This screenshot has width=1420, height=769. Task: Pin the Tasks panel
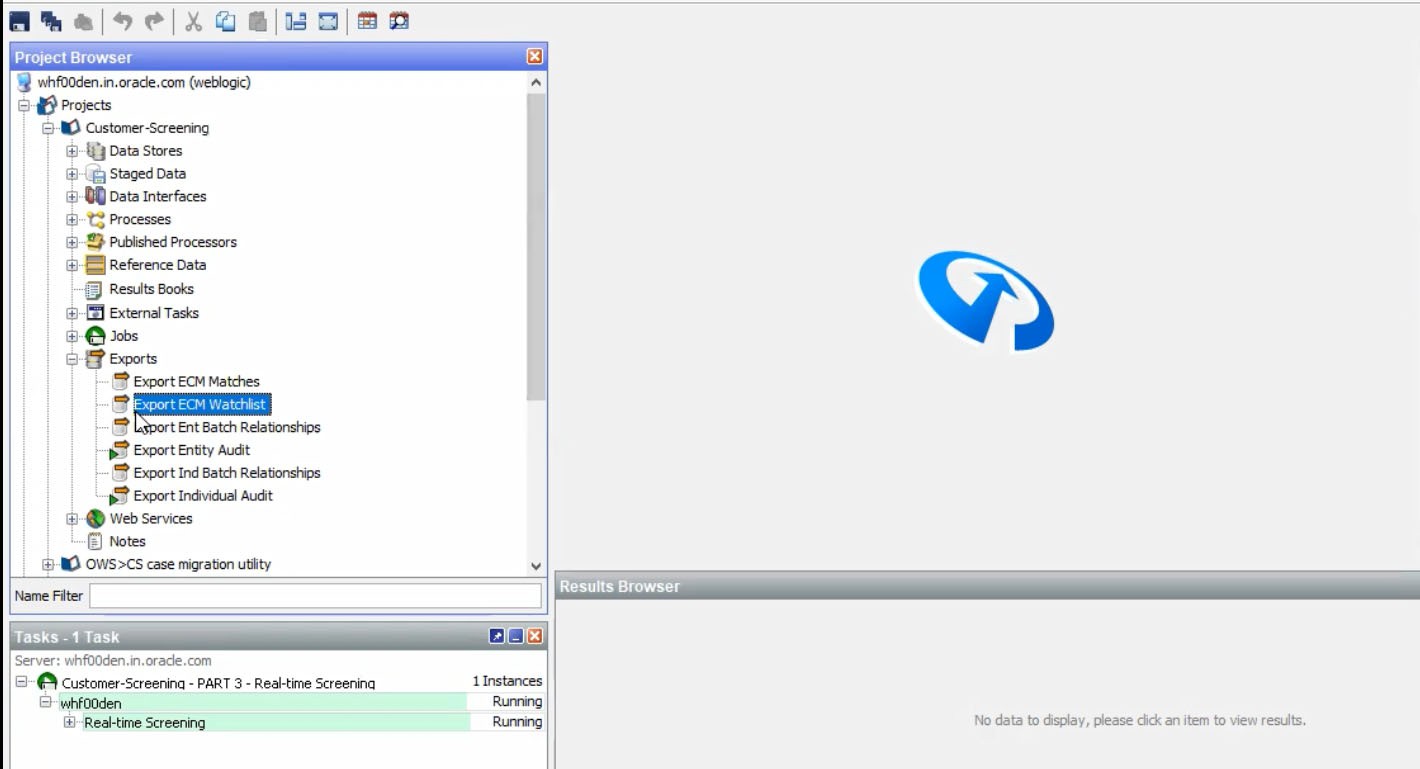(497, 637)
